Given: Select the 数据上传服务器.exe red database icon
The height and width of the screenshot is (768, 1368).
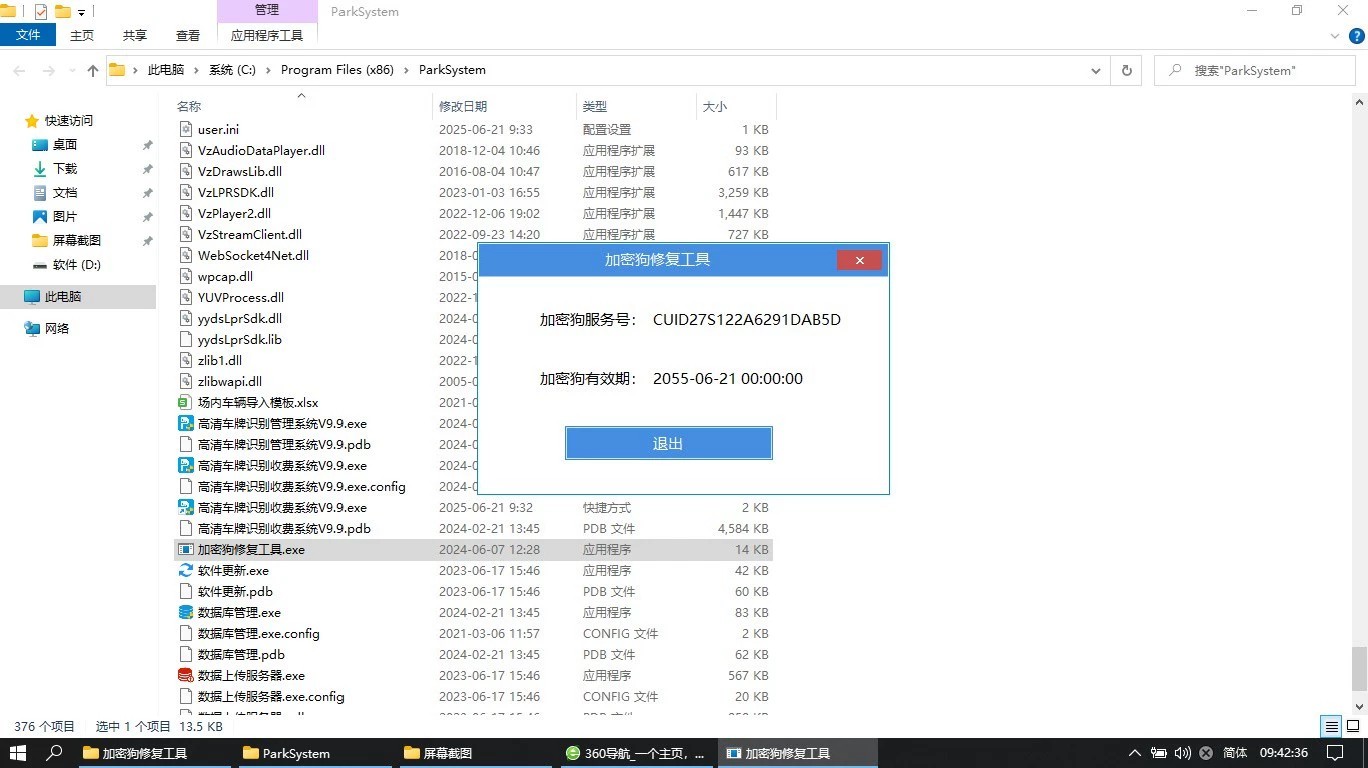Looking at the screenshot, I should (x=185, y=676).
